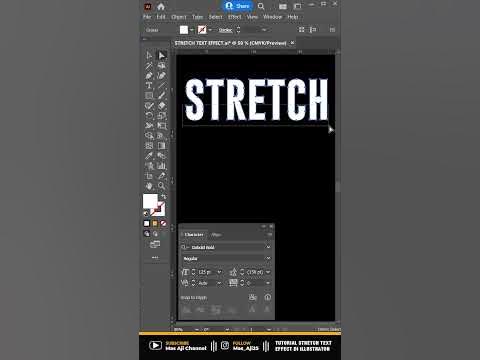
Task: Select the Shape Builder tool
Action: [x=149, y=136]
